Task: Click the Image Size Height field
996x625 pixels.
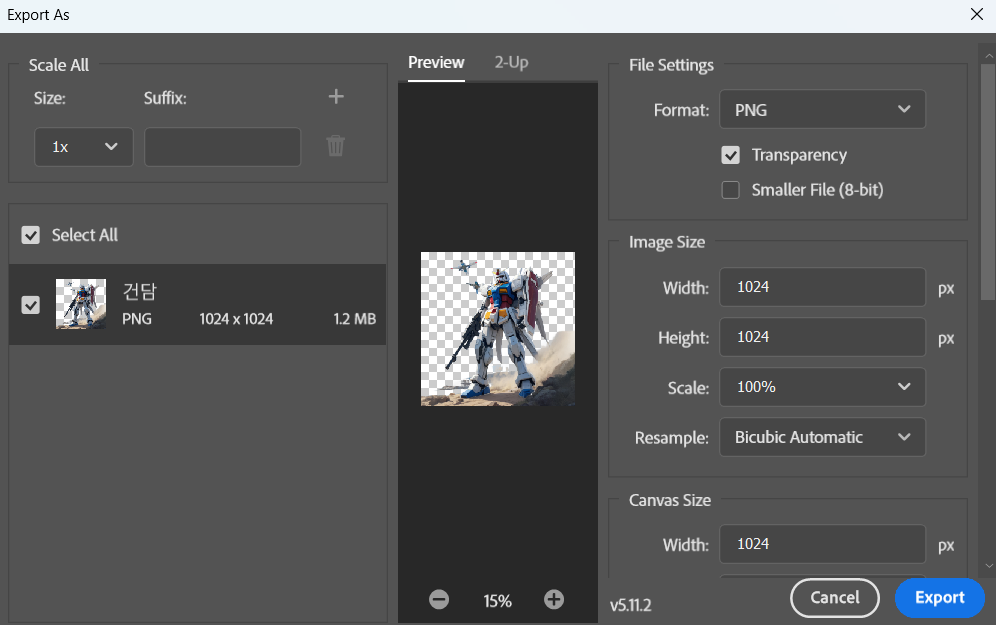Action: coord(822,337)
